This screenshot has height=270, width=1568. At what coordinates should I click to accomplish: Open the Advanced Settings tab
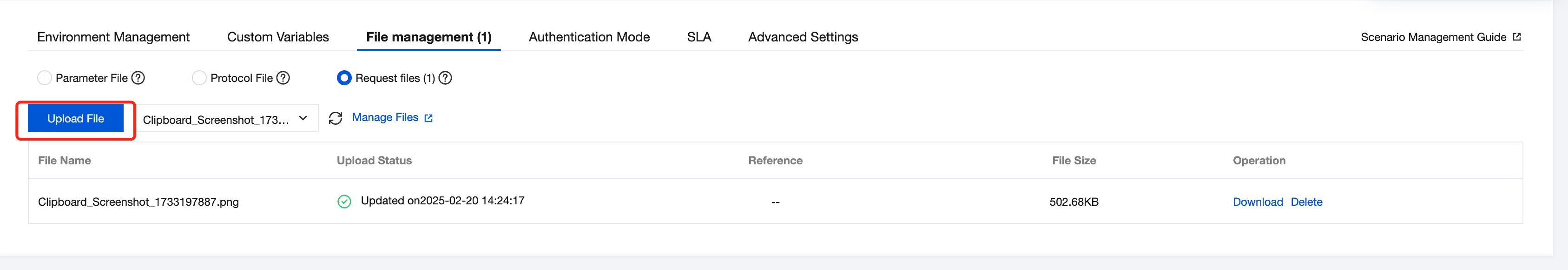pos(803,37)
